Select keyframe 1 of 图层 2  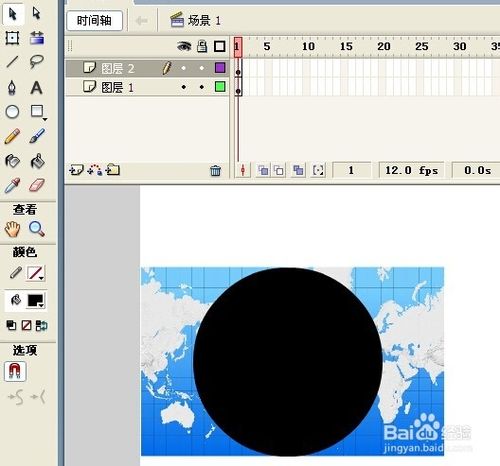click(x=238, y=69)
